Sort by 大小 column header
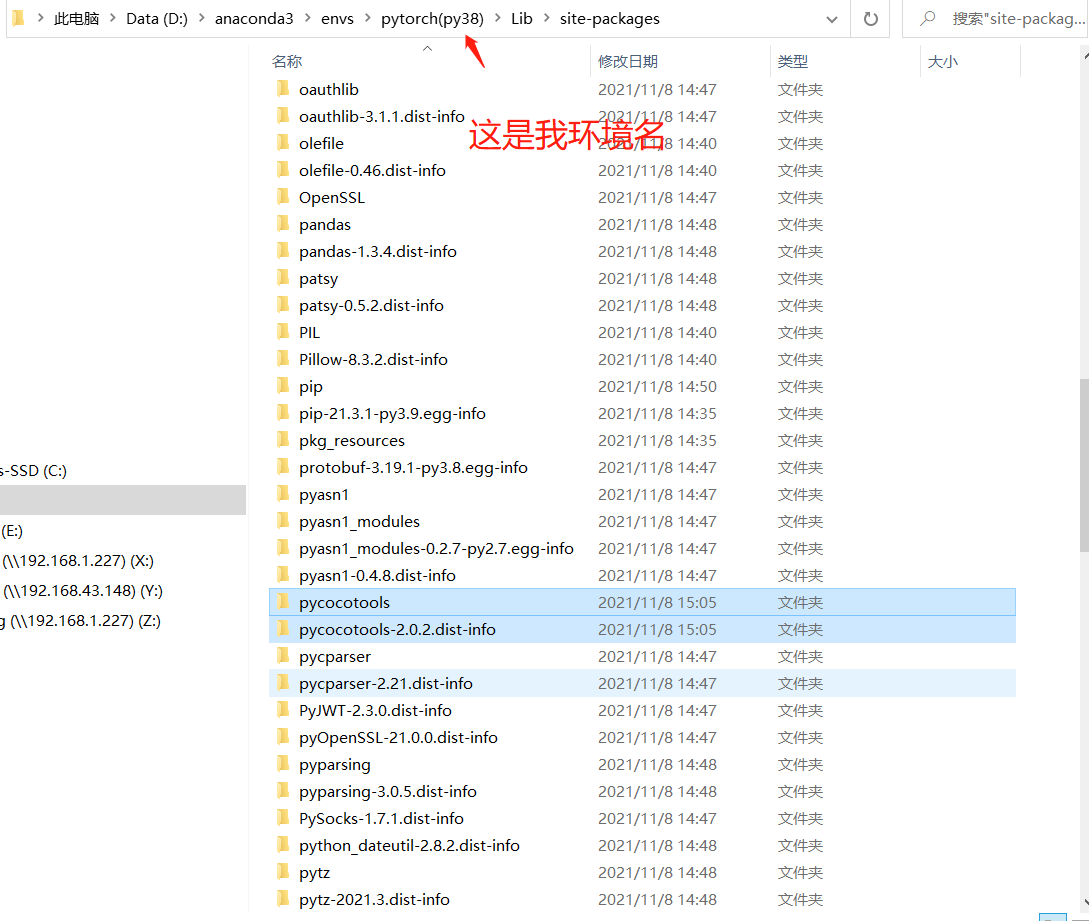Image resolution: width=1089 pixels, height=921 pixels. (x=942, y=62)
